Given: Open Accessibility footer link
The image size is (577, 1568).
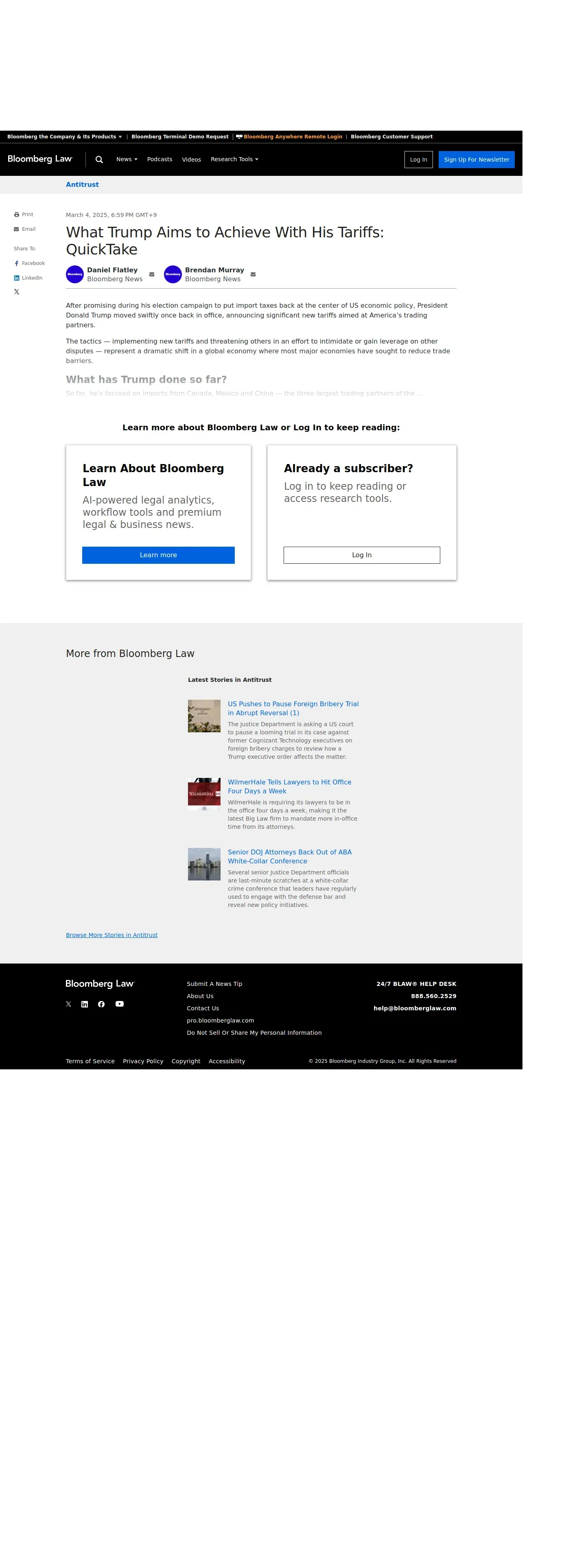Looking at the screenshot, I should click(226, 1061).
